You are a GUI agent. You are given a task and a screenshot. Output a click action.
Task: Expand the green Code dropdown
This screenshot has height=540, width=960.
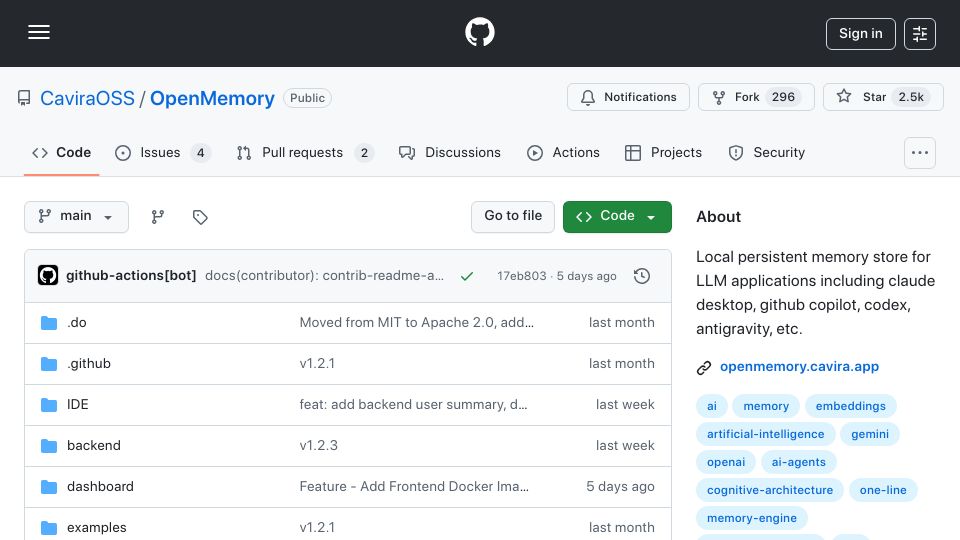617,217
